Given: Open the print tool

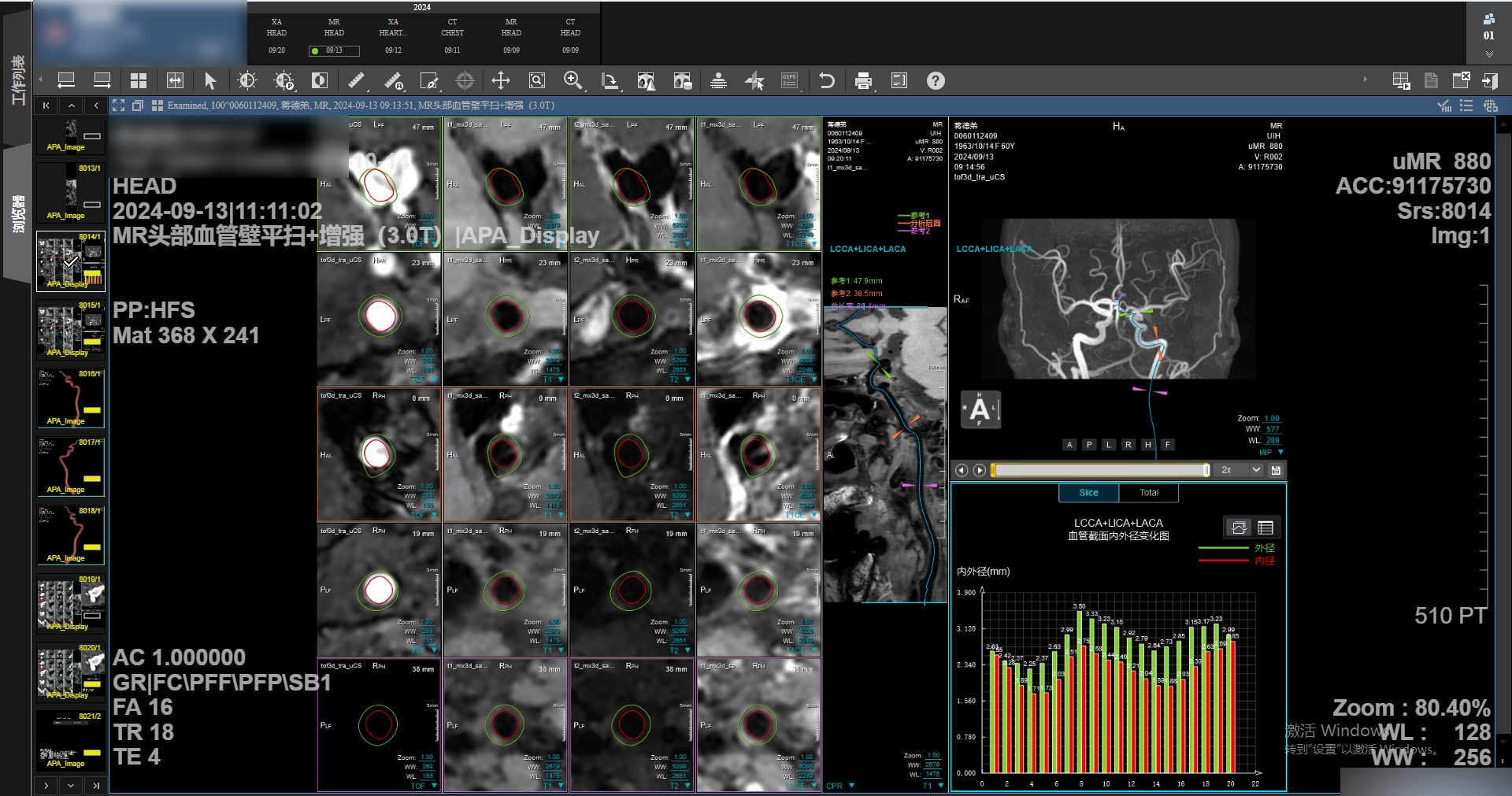Looking at the screenshot, I should coord(863,81).
